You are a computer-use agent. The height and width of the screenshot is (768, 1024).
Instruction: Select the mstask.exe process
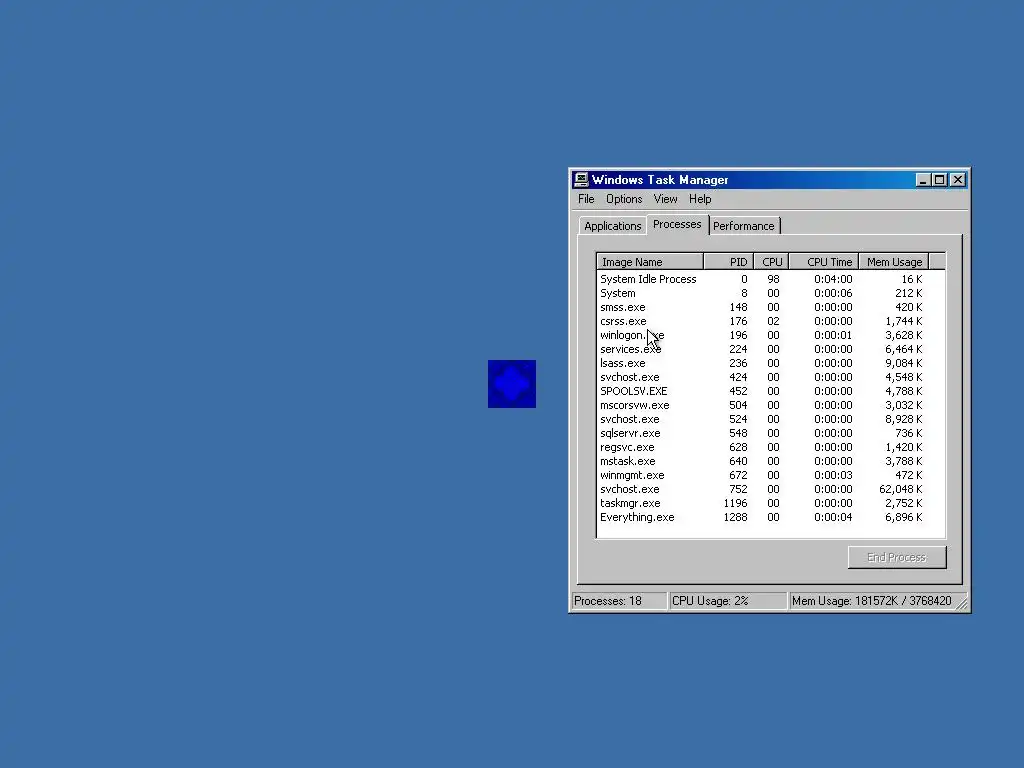[771, 462]
